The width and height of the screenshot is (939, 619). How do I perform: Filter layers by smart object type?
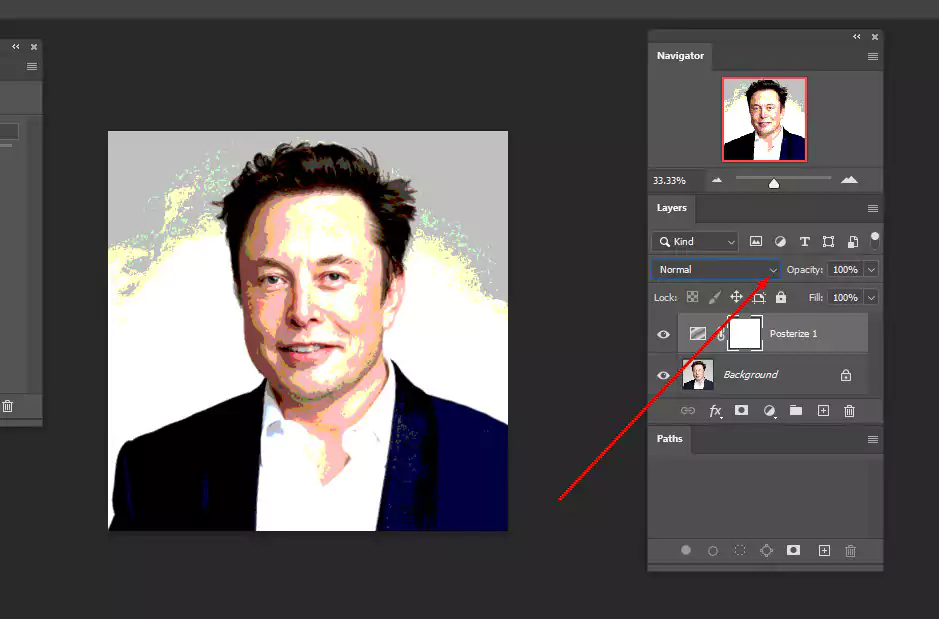853,242
